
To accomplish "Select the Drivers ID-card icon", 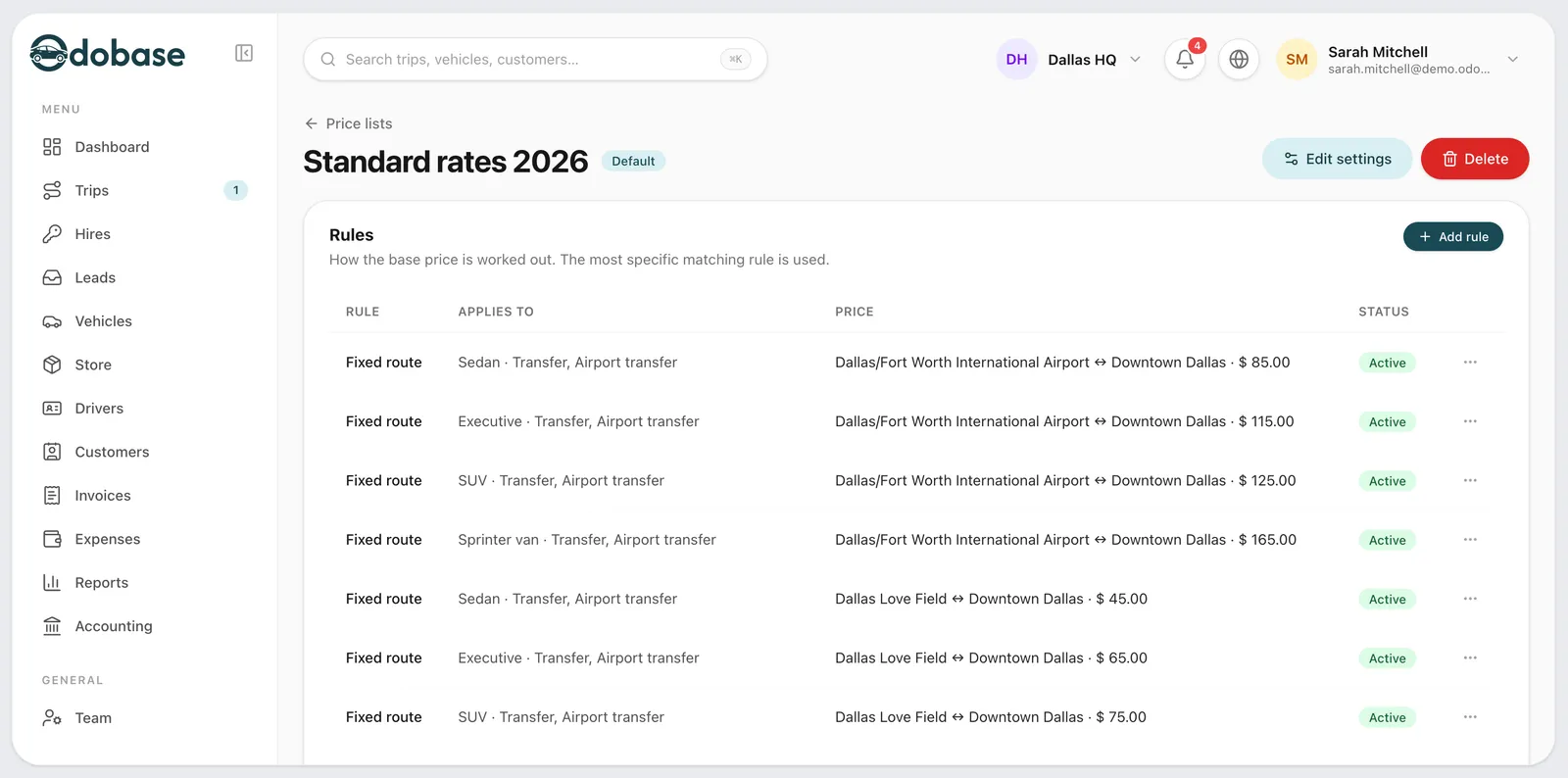I will click(x=52, y=409).
